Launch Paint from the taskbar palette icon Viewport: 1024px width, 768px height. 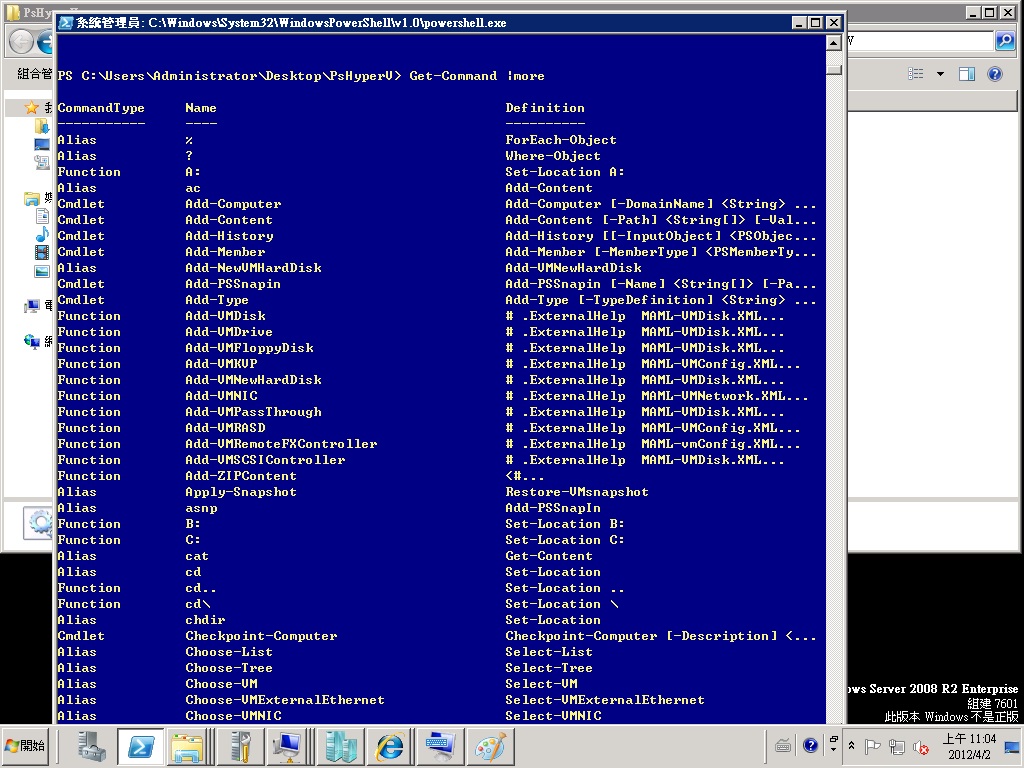[x=490, y=746]
